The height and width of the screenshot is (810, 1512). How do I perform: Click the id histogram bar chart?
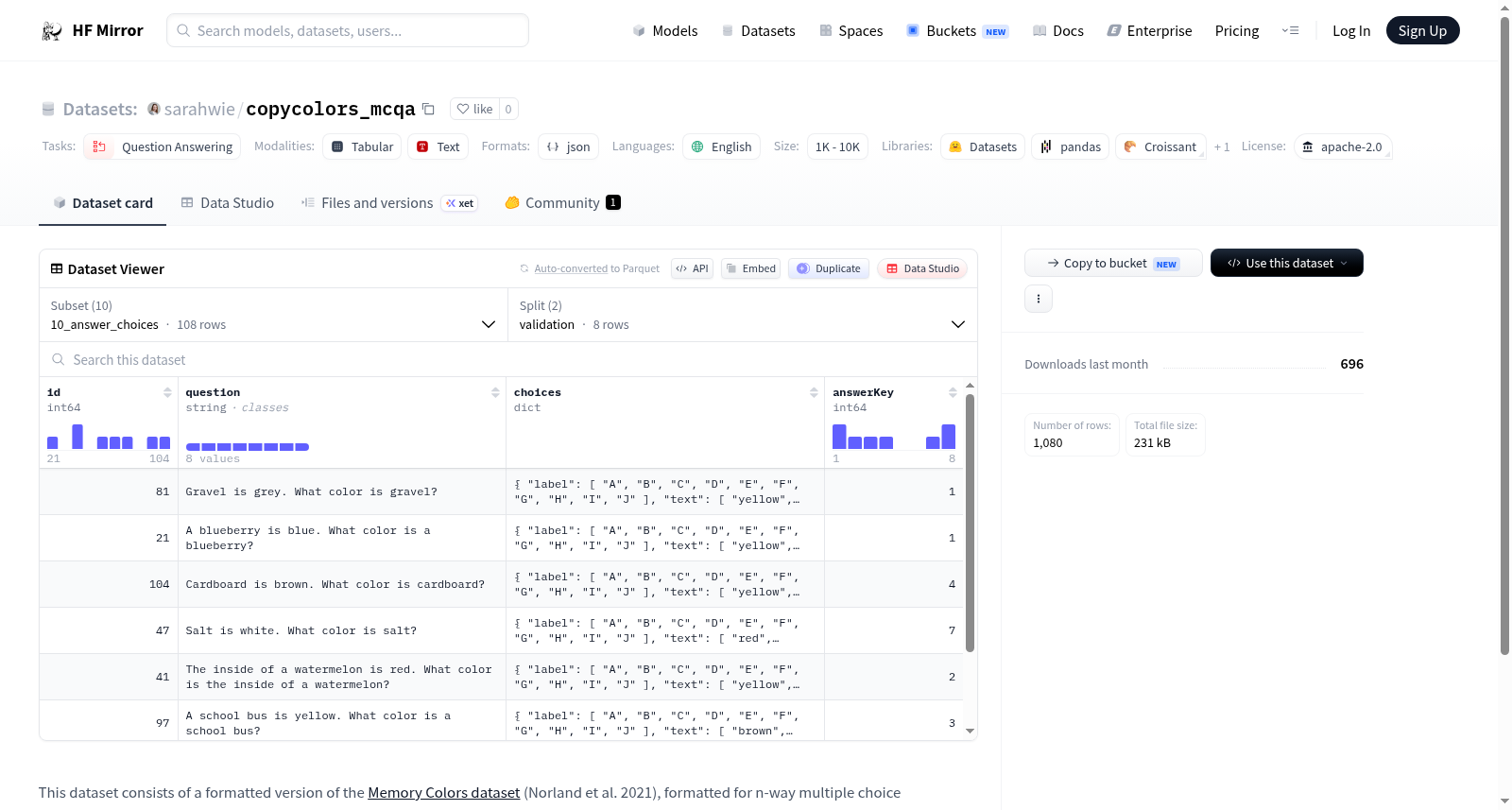coord(109,437)
